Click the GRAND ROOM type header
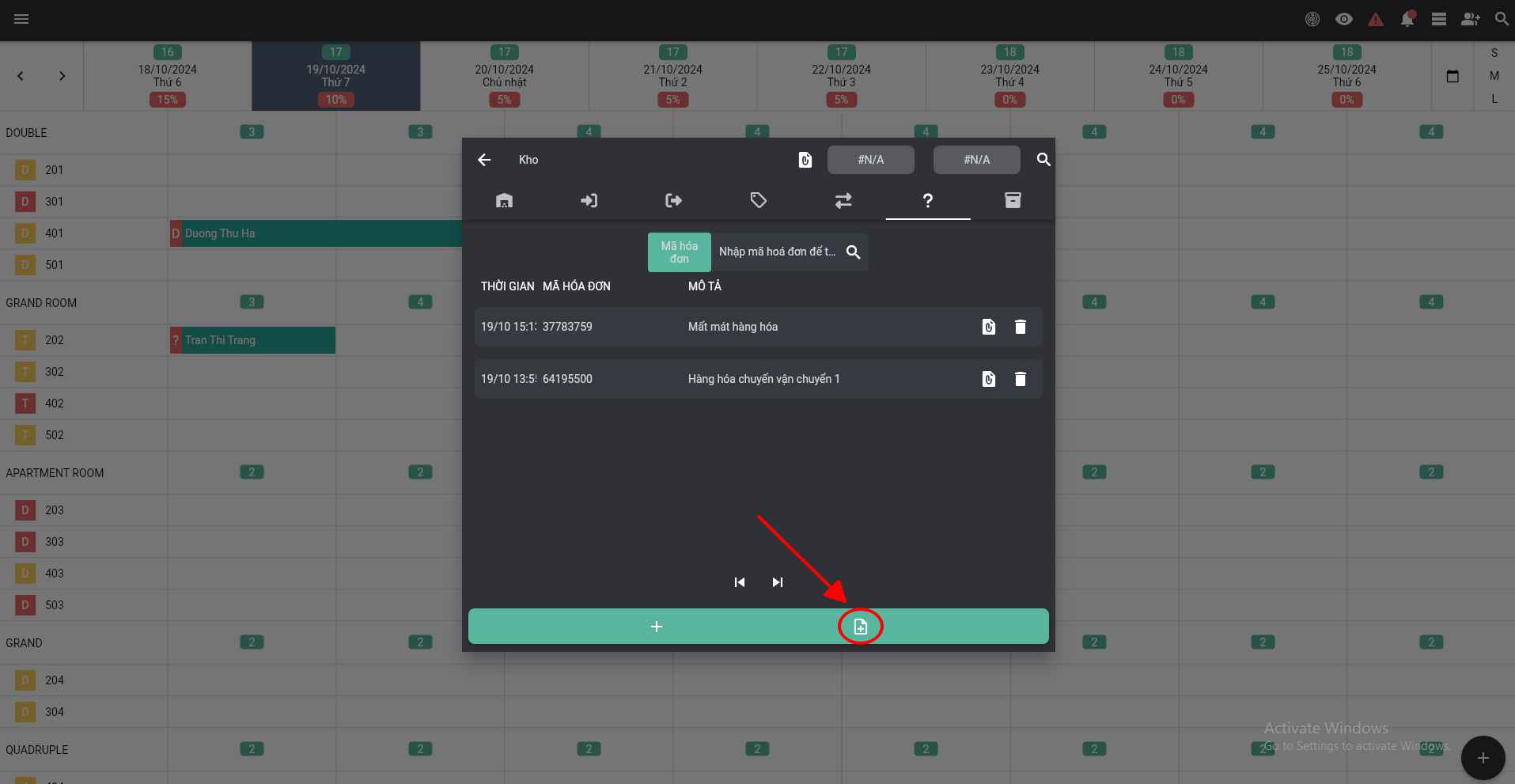This screenshot has width=1515, height=784. [x=41, y=303]
